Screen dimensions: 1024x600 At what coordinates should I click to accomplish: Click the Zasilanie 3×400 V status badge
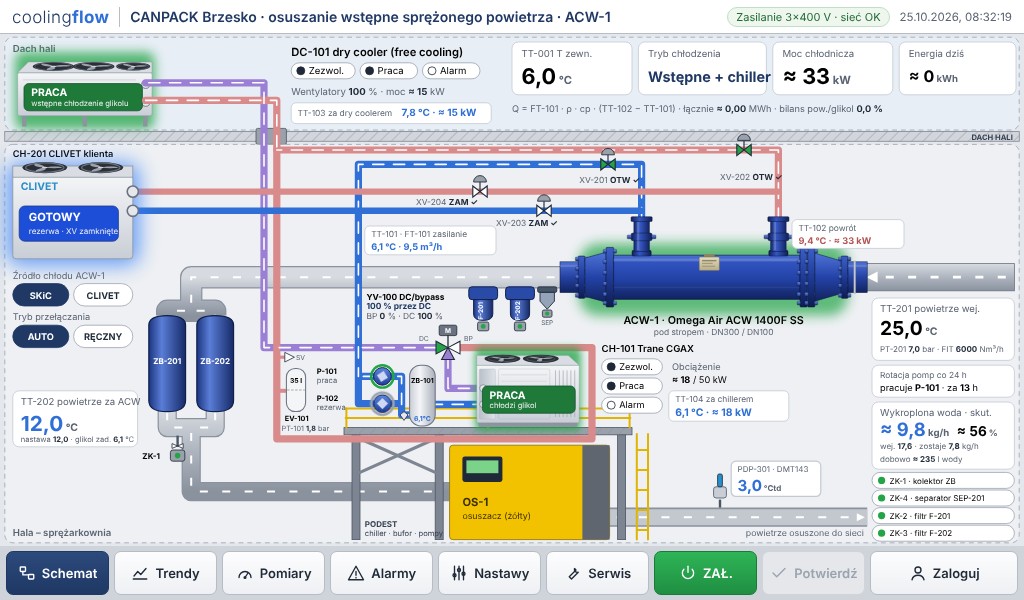tap(808, 17)
